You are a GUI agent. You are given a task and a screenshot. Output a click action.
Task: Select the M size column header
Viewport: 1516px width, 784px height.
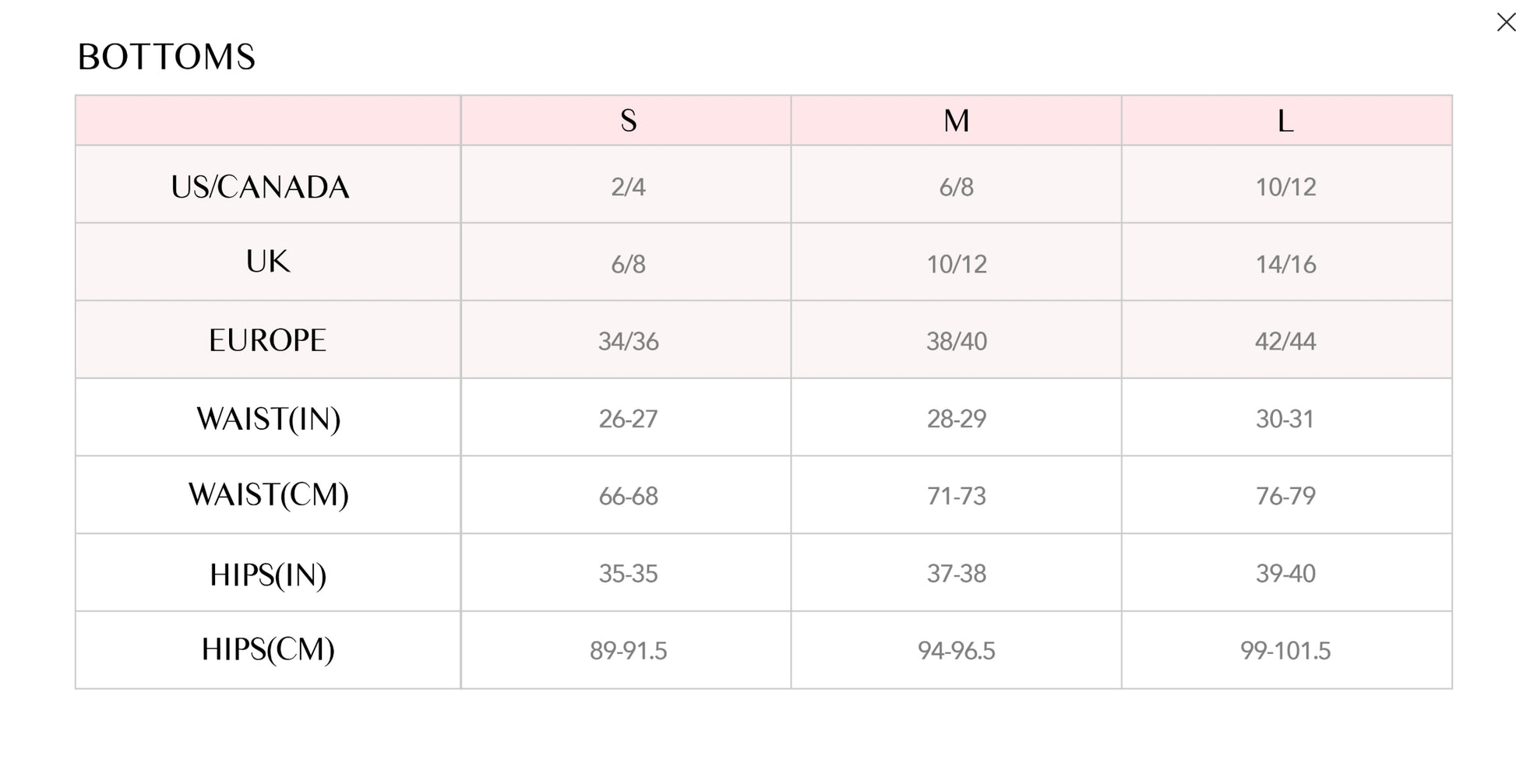point(957,121)
